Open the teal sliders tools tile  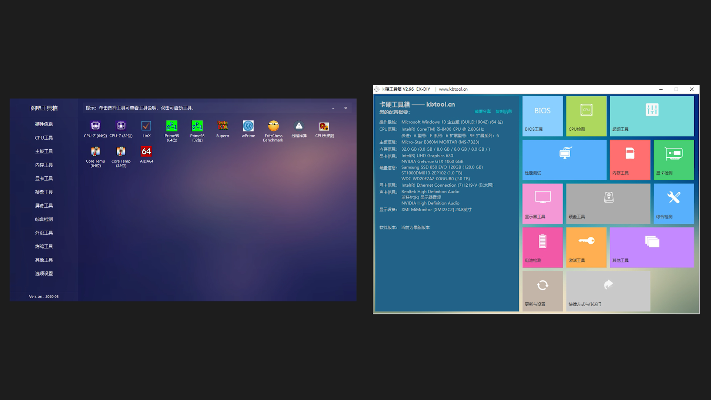coord(651,115)
